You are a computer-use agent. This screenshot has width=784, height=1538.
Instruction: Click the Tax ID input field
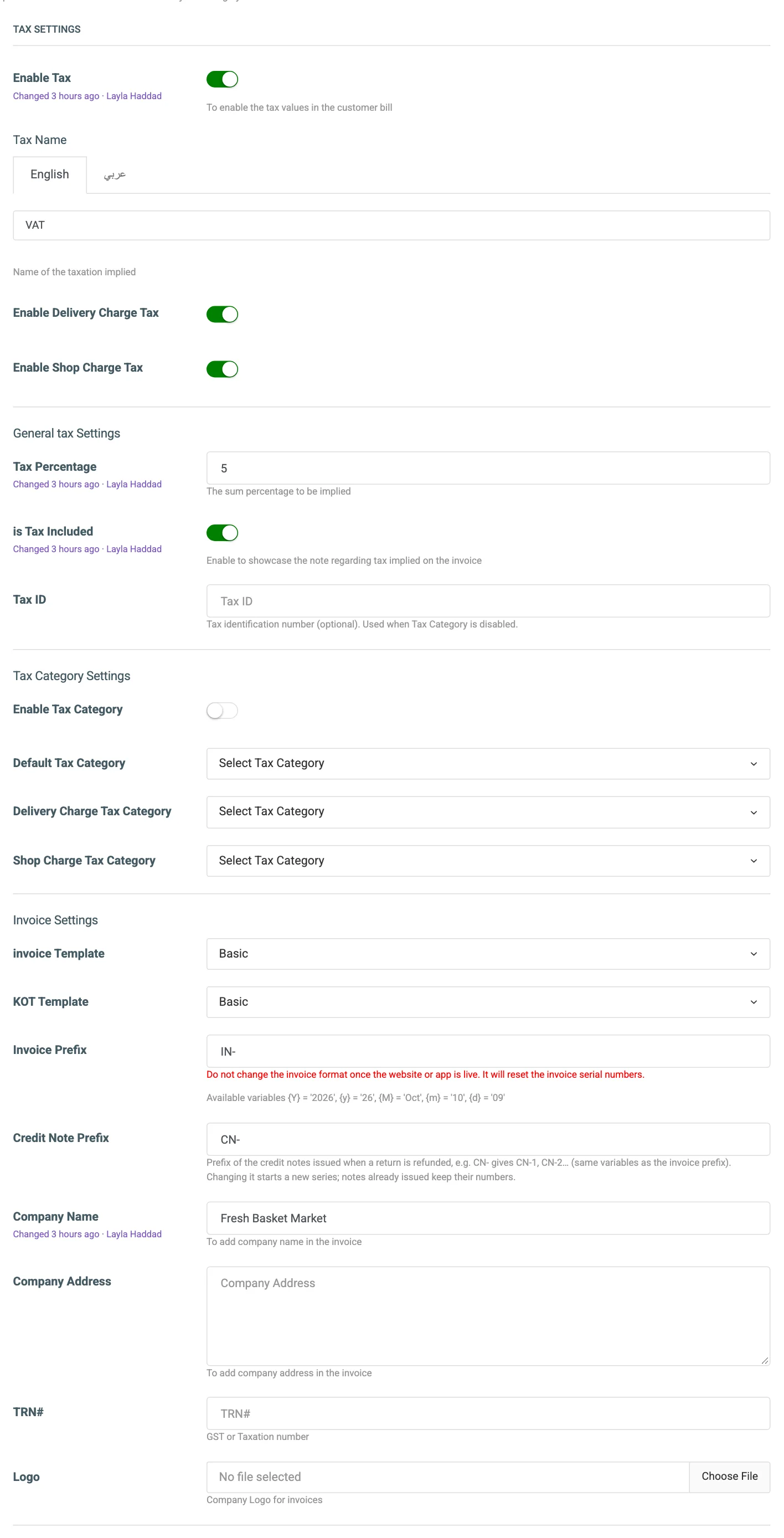click(x=488, y=600)
